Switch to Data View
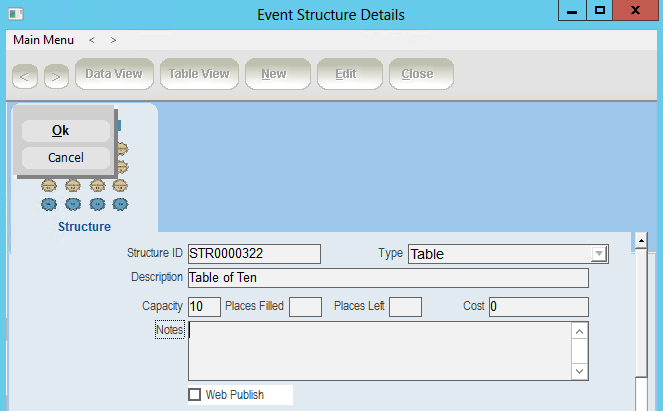Screen dimensions: 663x411 pos(113,74)
